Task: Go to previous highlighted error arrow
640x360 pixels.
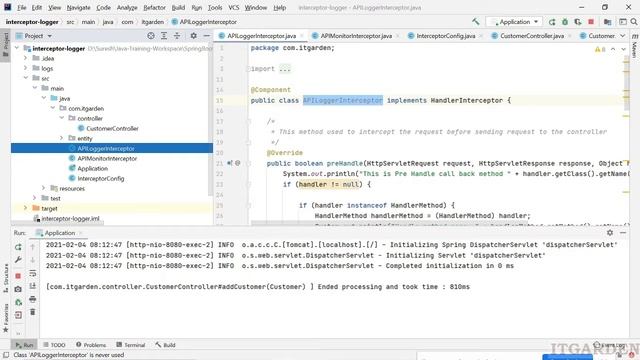Action: click(x=613, y=49)
